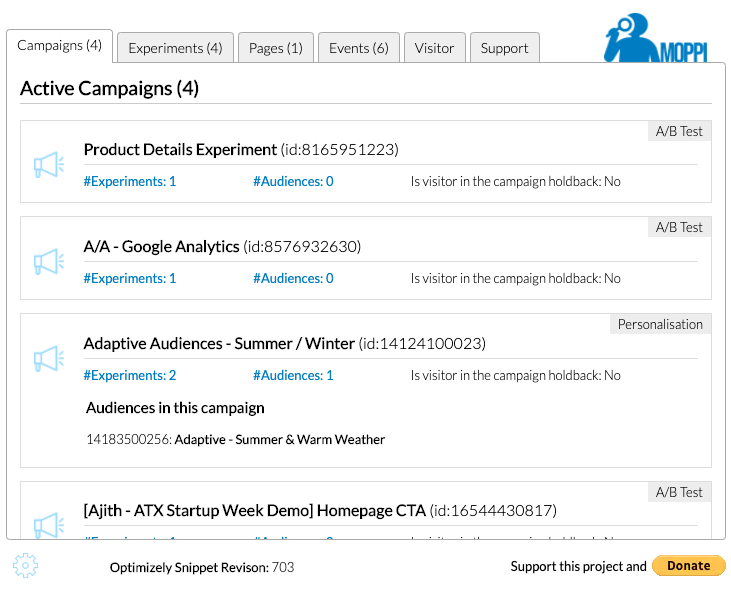Screen dimensions: 731x591
Task: Click A/B Test badge on Homepage CTA campaign
Action: pos(679,492)
